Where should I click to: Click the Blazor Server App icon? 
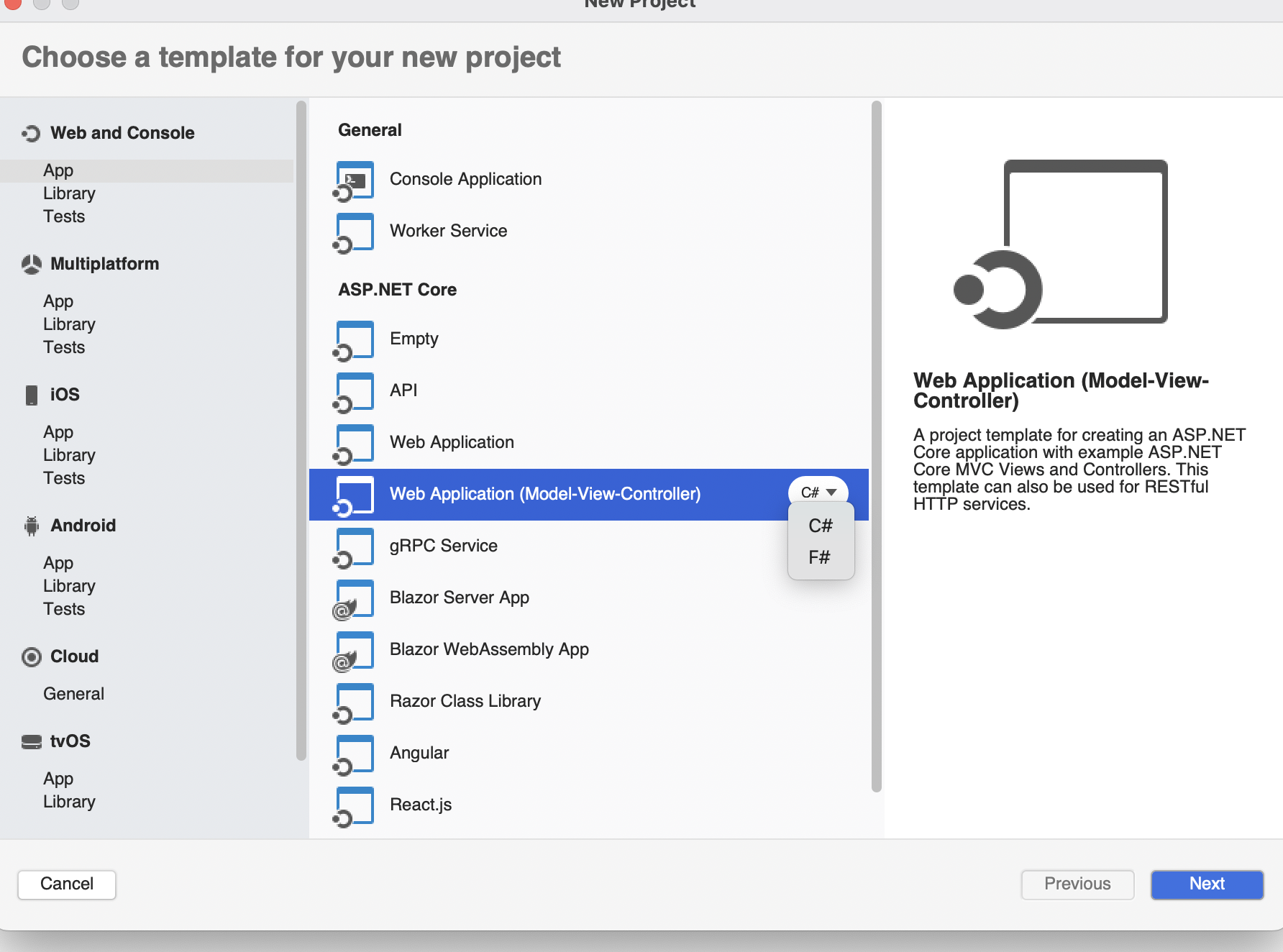(x=354, y=599)
